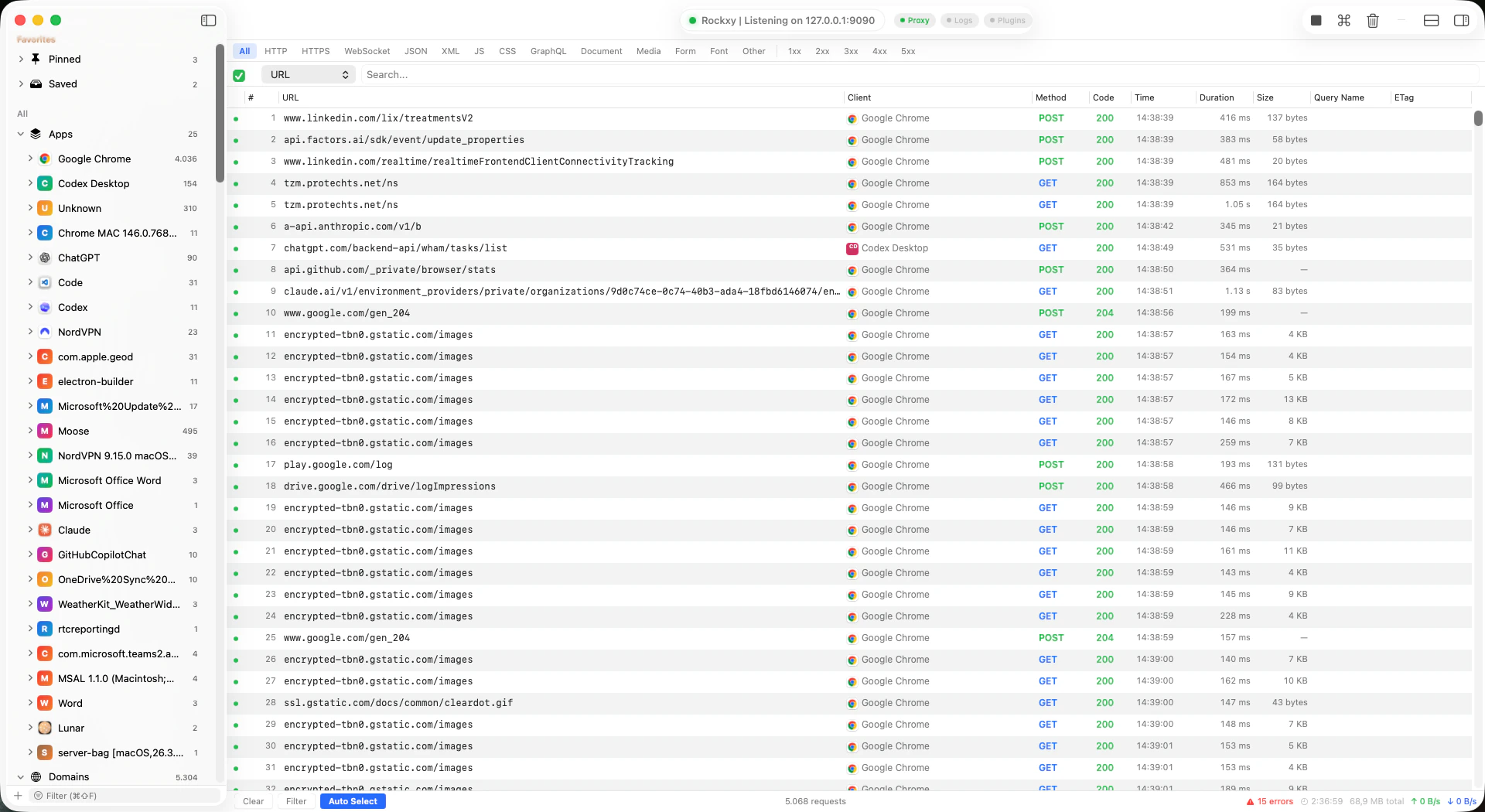
Task: Open the right sidebar panel layout icon
Action: (1462, 20)
